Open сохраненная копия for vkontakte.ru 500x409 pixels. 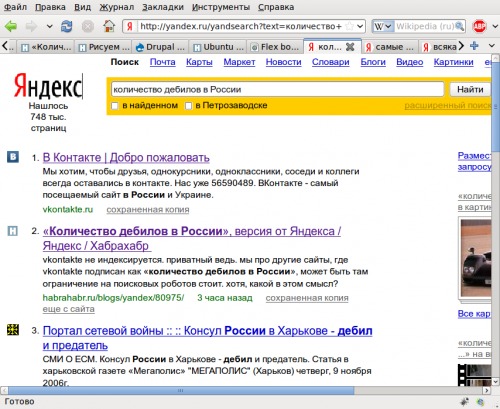point(148,210)
